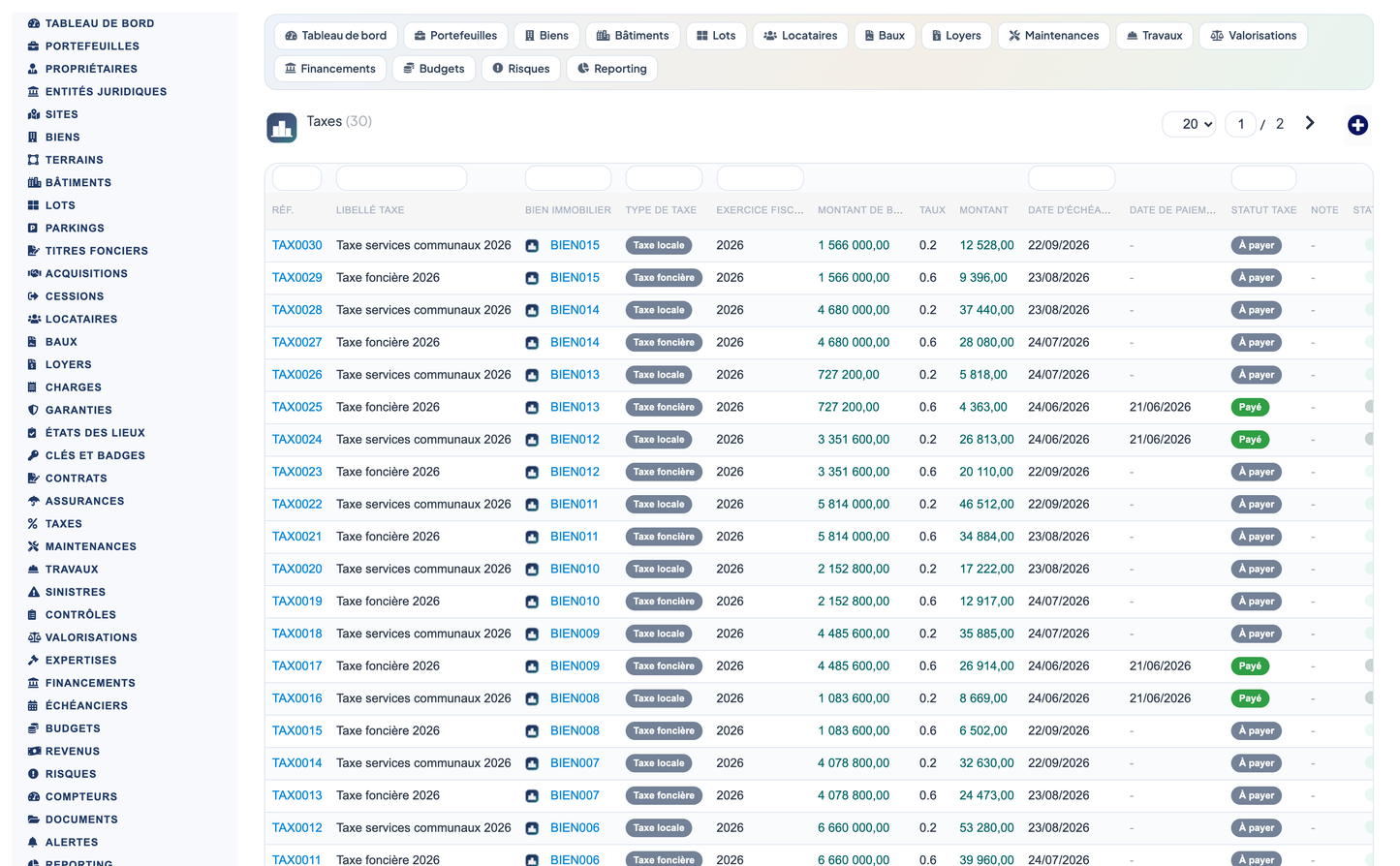Open Taxes sidebar item
The width and height of the screenshot is (1400, 866).
click(55, 524)
